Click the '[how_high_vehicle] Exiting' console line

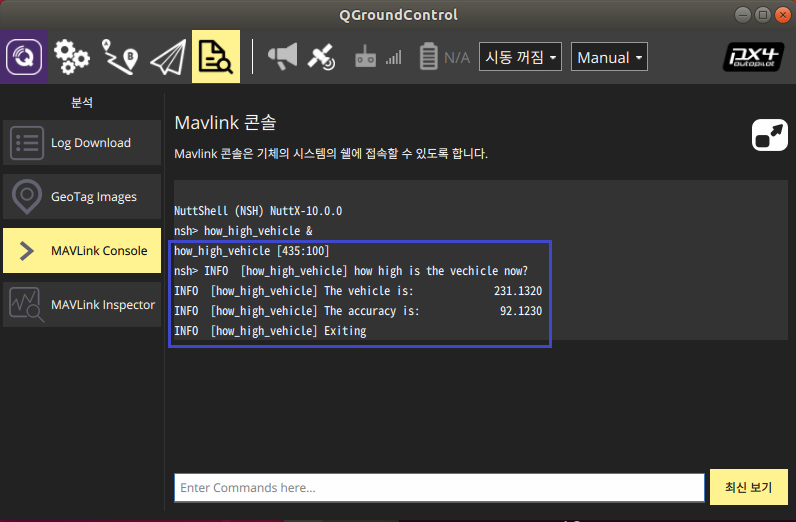[270, 331]
